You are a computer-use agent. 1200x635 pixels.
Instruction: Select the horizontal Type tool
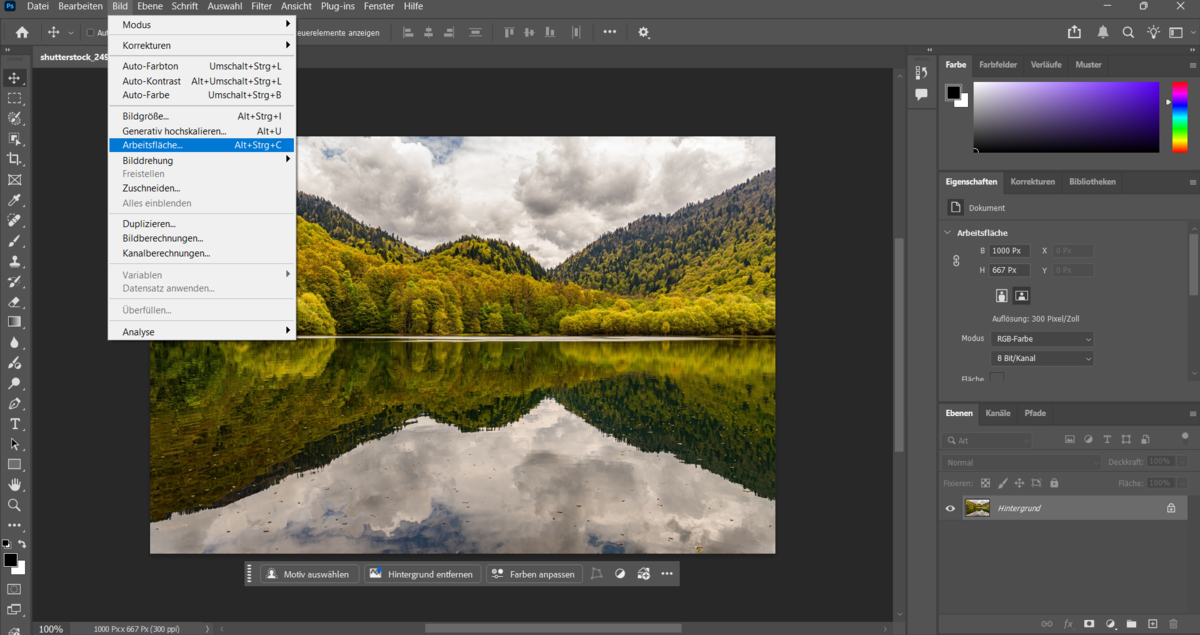point(14,423)
